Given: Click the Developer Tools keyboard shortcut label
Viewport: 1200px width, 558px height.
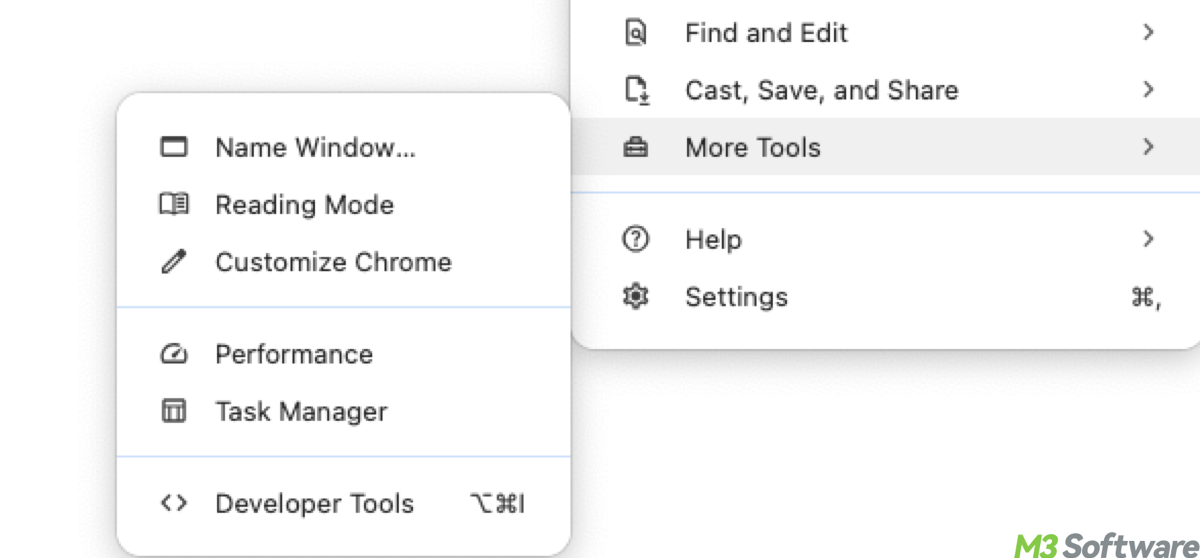Looking at the screenshot, I should point(497,503).
